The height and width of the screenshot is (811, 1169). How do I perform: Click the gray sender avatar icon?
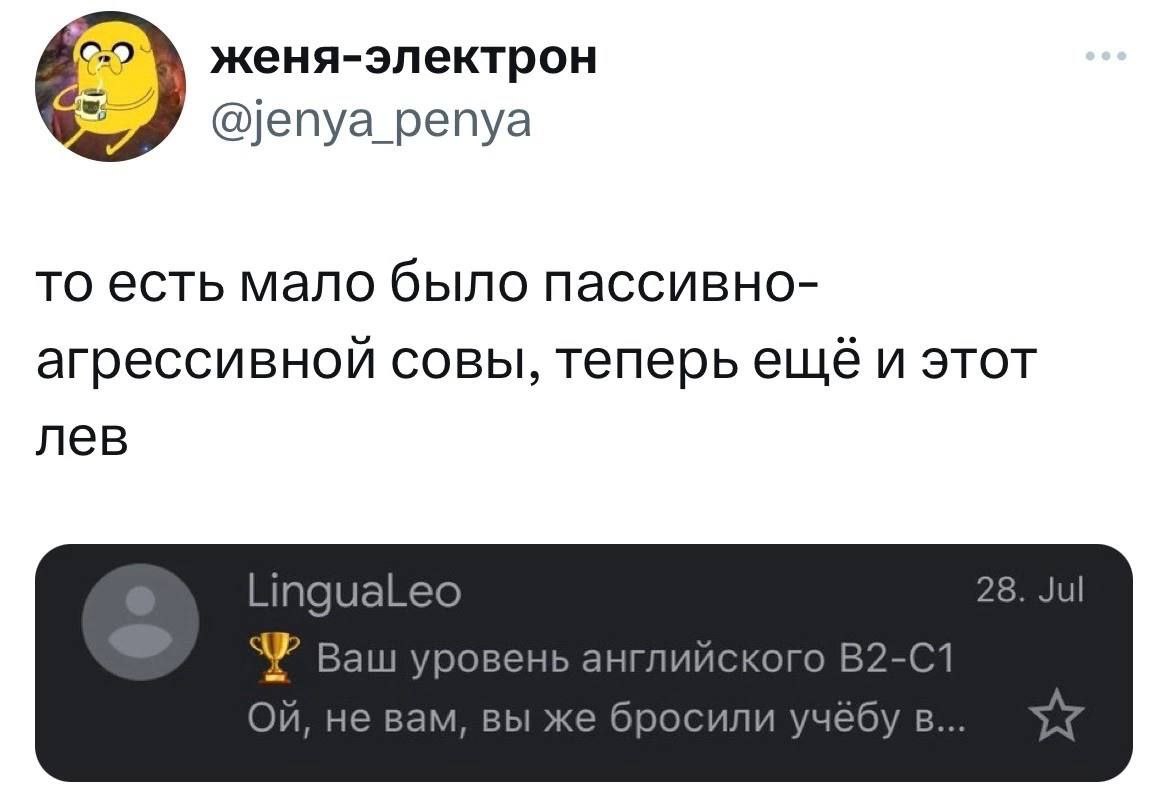140,621
